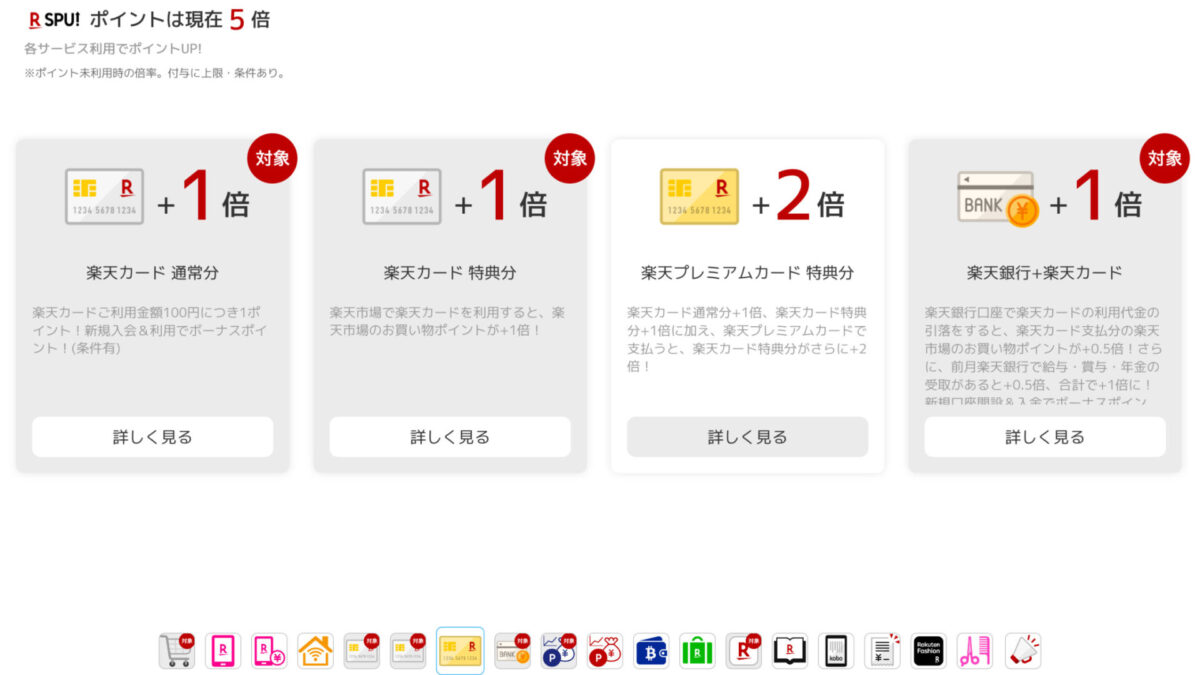Select the pink scissors and comb beauty icon
This screenshot has width=1200, height=675.
[974, 651]
